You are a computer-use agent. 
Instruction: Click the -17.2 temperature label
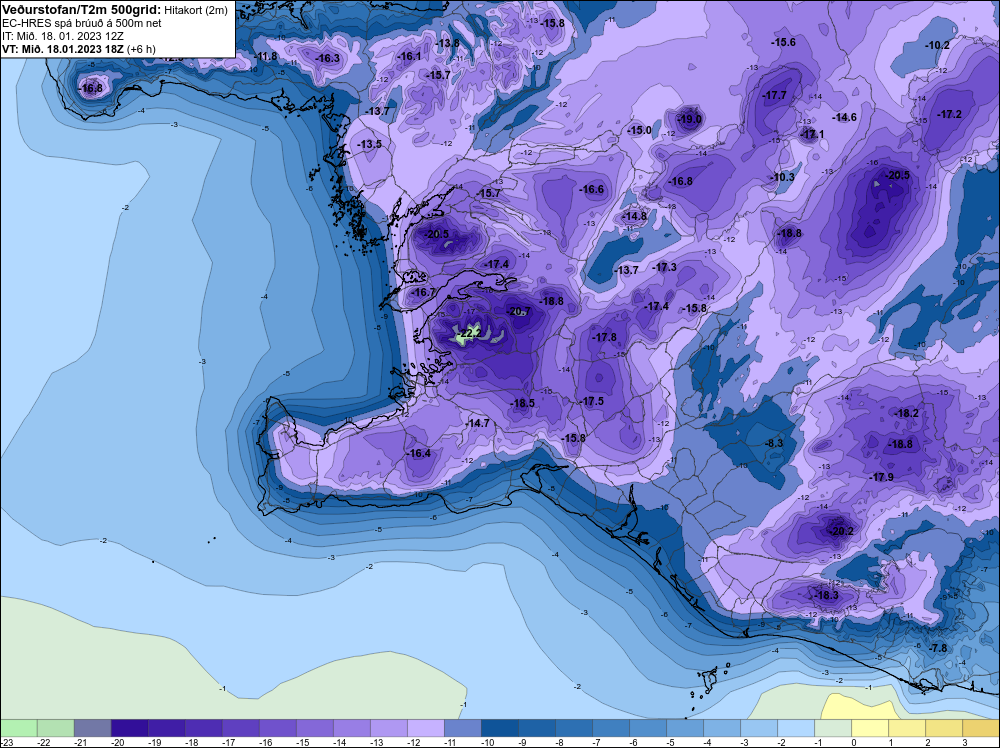pos(950,114)
